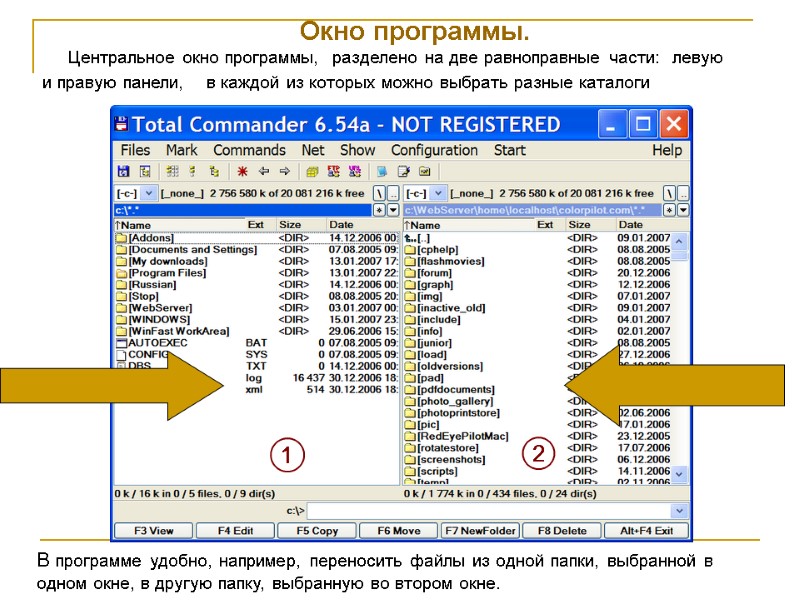Select the [WINDOWS] folder row

click(257, 319)
